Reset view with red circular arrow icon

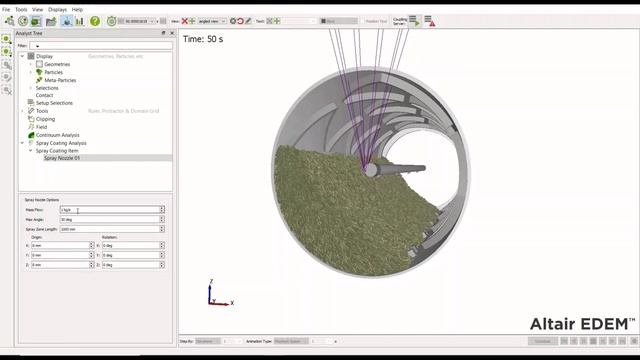pos(240,21)
